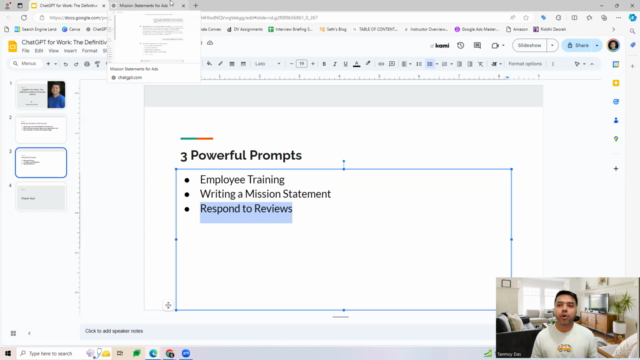
Task: Open Google Keep in the side panel
Action: pos(616,83)
